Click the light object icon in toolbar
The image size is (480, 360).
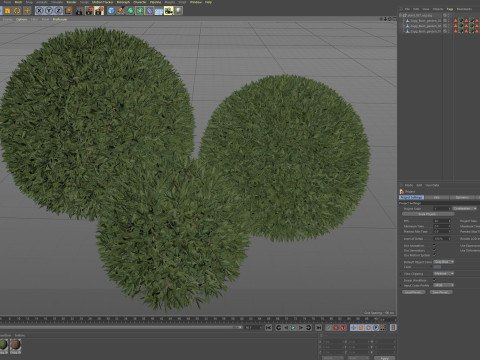coord(178,11)
